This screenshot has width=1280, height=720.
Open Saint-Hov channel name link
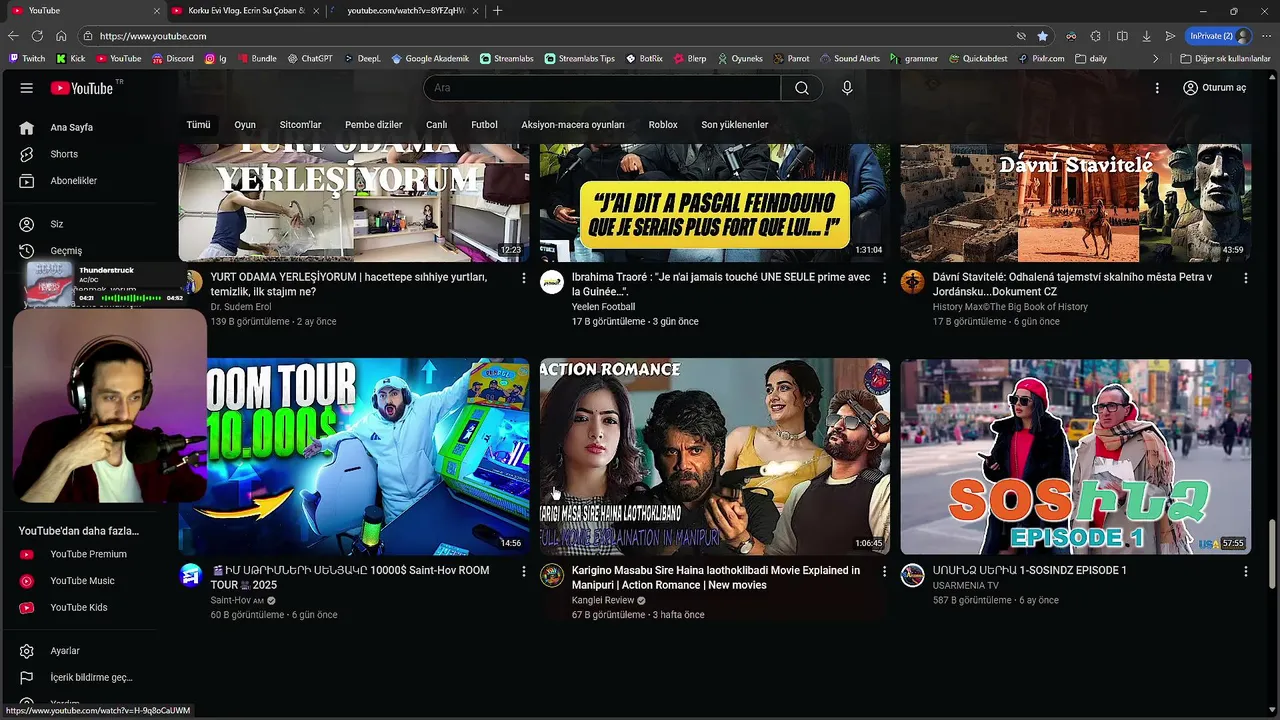click(237, 600)
